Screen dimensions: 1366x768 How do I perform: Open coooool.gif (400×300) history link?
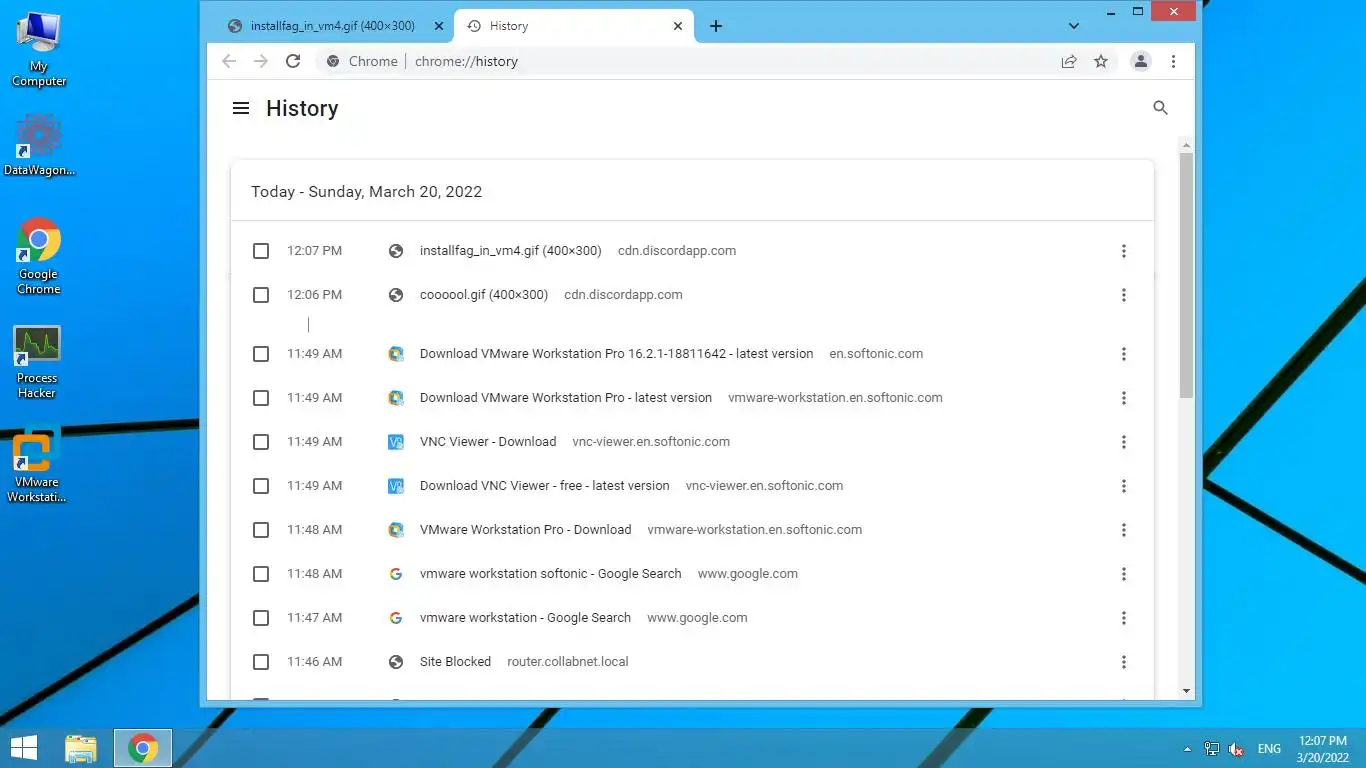tap(484, 295)
